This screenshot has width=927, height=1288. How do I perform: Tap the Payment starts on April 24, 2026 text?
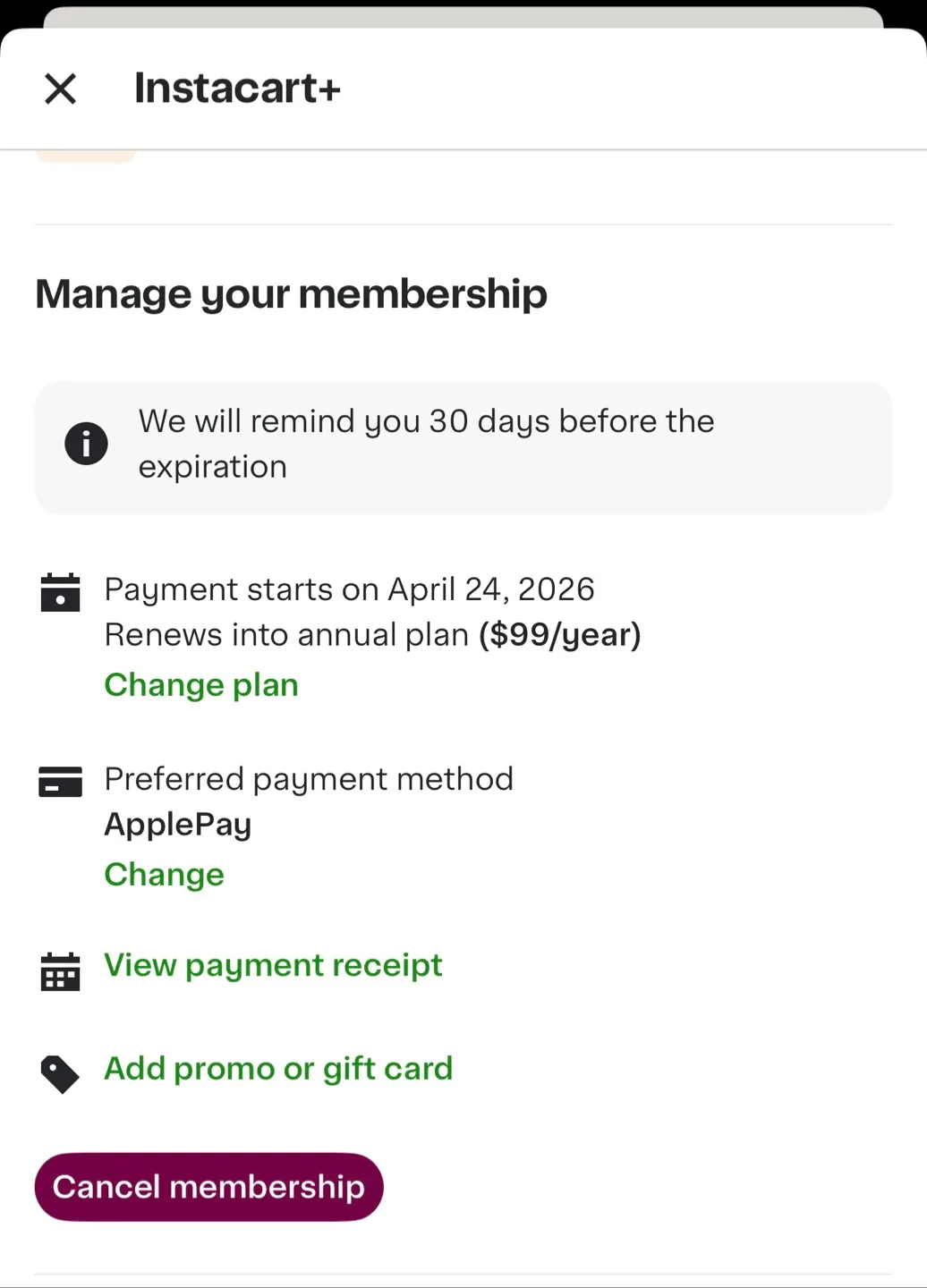(349, 589)
